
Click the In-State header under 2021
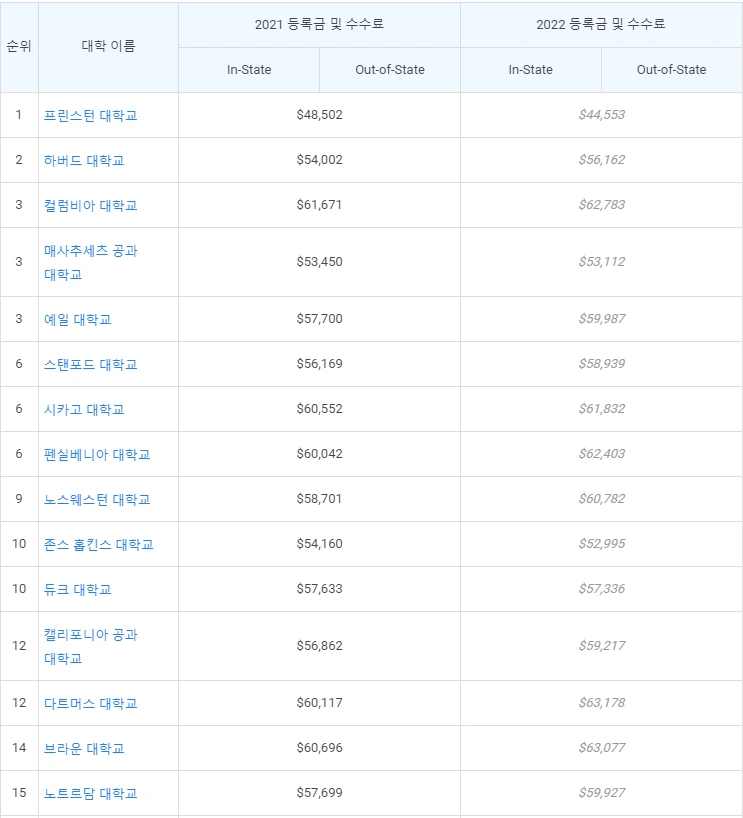pos(249,69)
